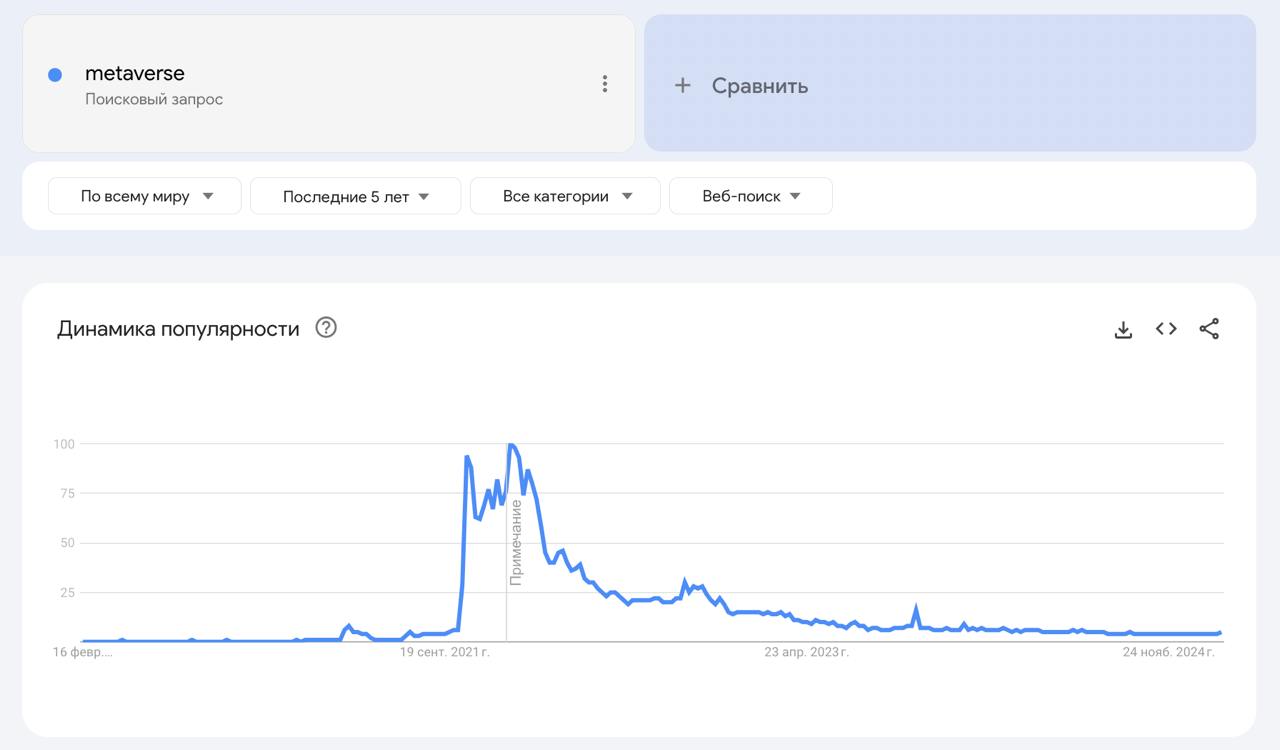Click the plus icon in Сравнить card
Image resolution: width=1280 pixels, height=750 pixels.
click(x=683, y=86)
